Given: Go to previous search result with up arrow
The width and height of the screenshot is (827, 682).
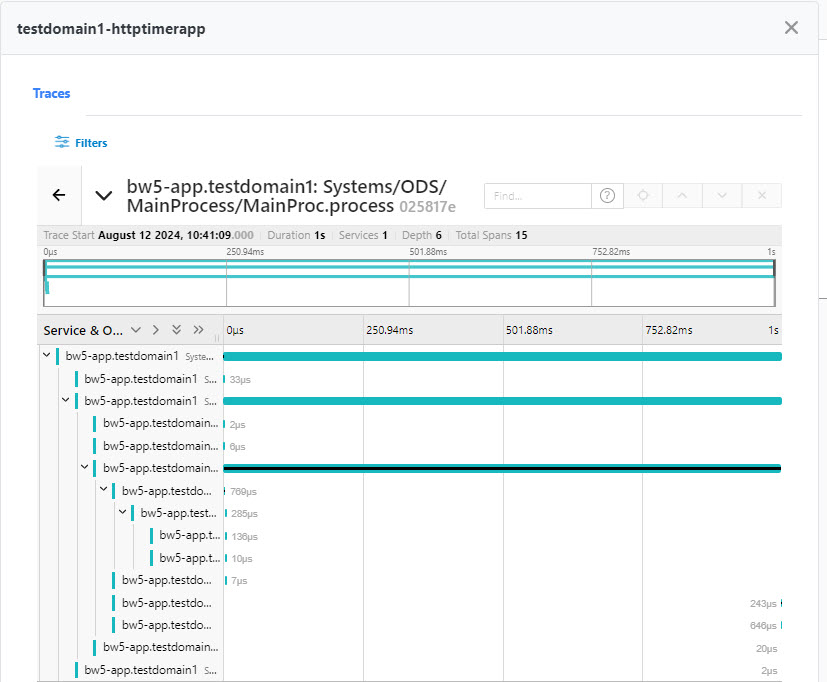Looking at the screenshot, I should pos(682,196).
